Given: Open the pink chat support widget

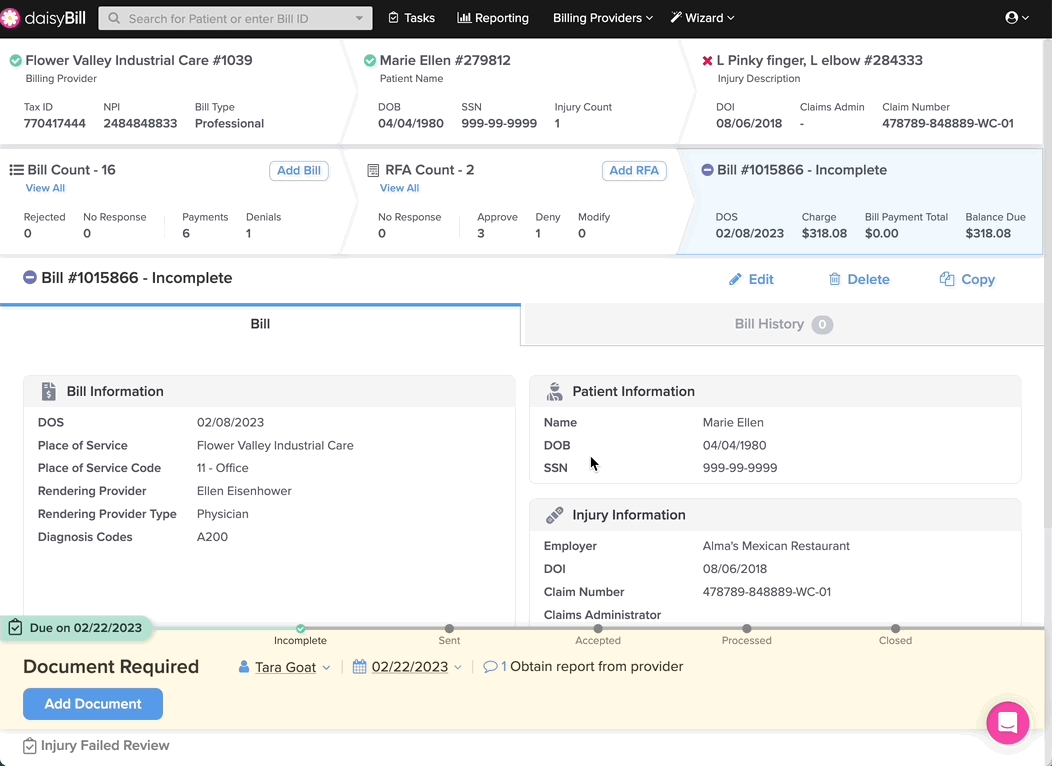Looking at the screenshot, I should tap(1008, 722).
